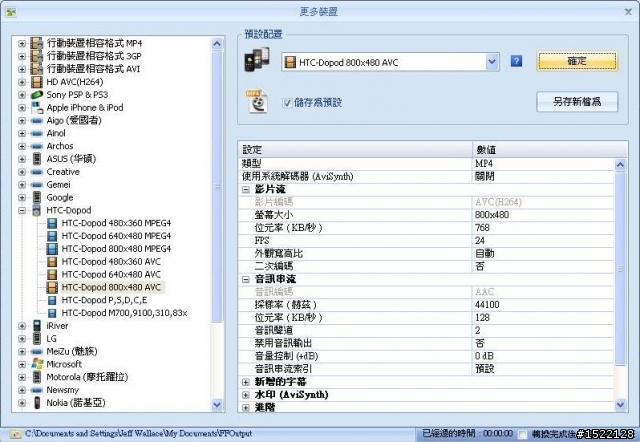This screenshot has width=640, height=442.
Task: Click the ASUS phone icon
Action: tap(37, 159)
